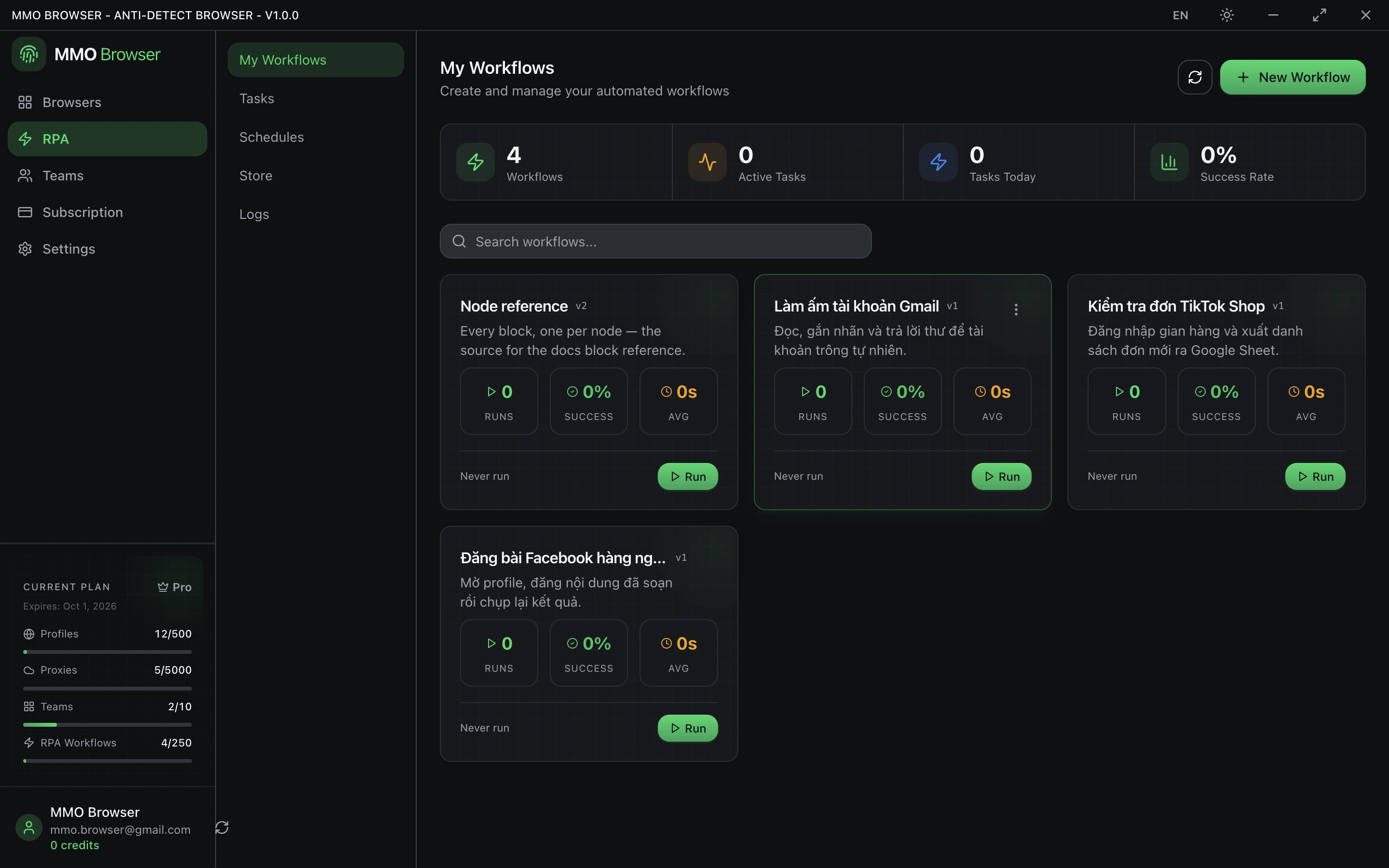Create a New Workflow
The height and width of the screenshot is (868, 1389).
[1293, 77]
